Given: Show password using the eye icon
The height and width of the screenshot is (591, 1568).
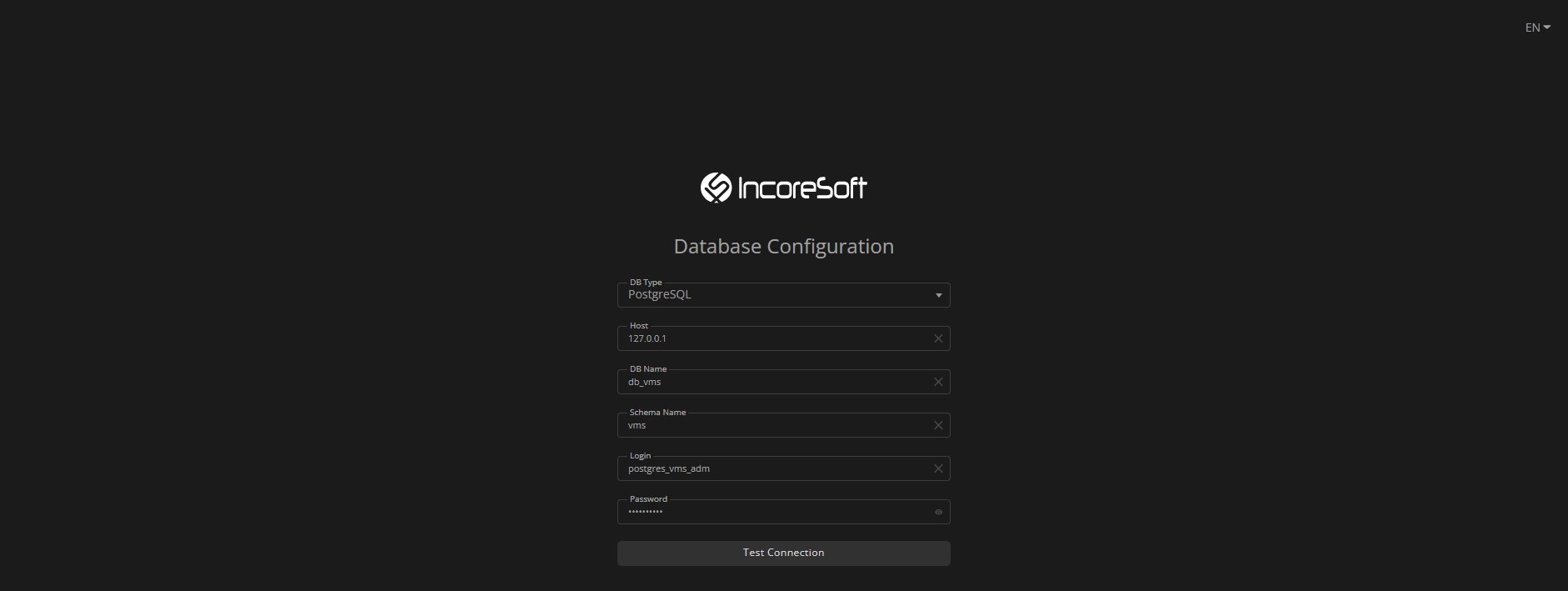Looking at the screenshot, I should [x=938, y=512].
